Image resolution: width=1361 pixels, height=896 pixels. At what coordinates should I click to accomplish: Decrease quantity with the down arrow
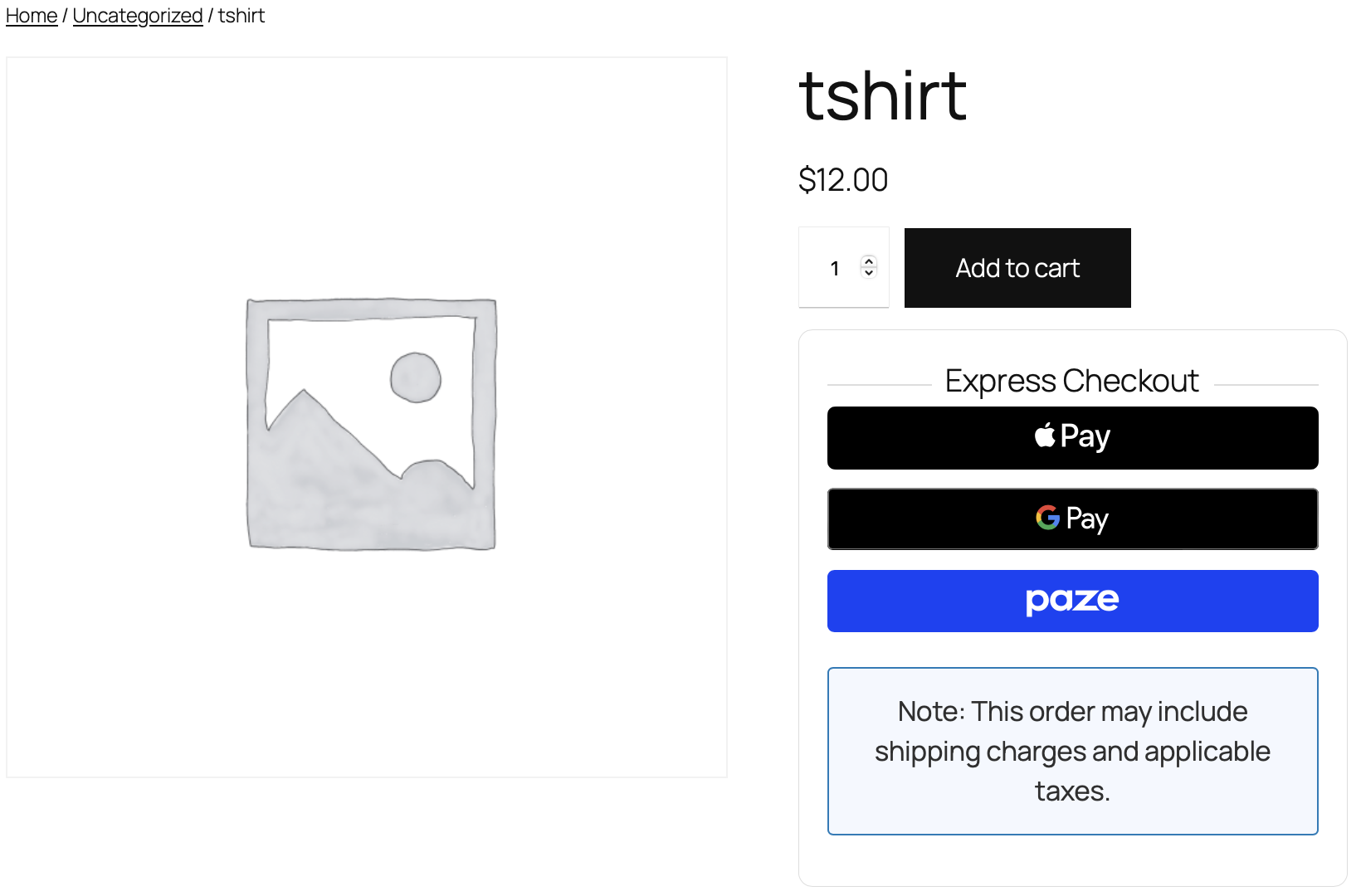869,273
